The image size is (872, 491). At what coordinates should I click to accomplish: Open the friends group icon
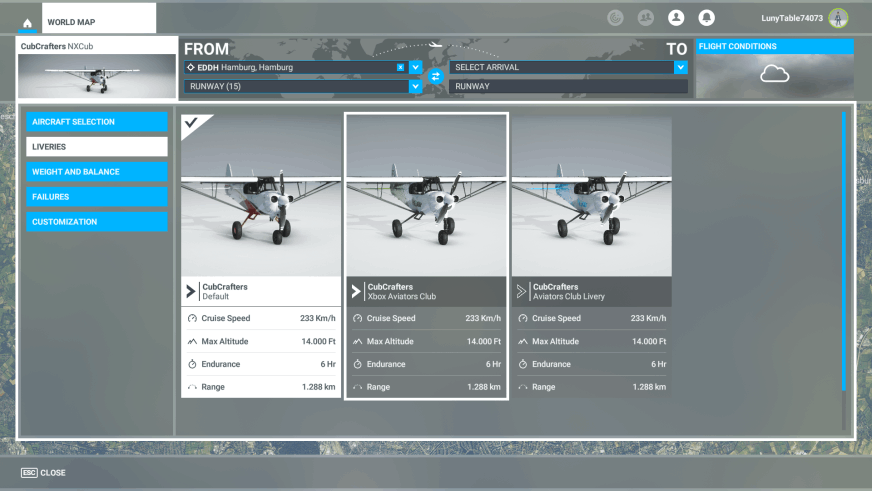646,18
